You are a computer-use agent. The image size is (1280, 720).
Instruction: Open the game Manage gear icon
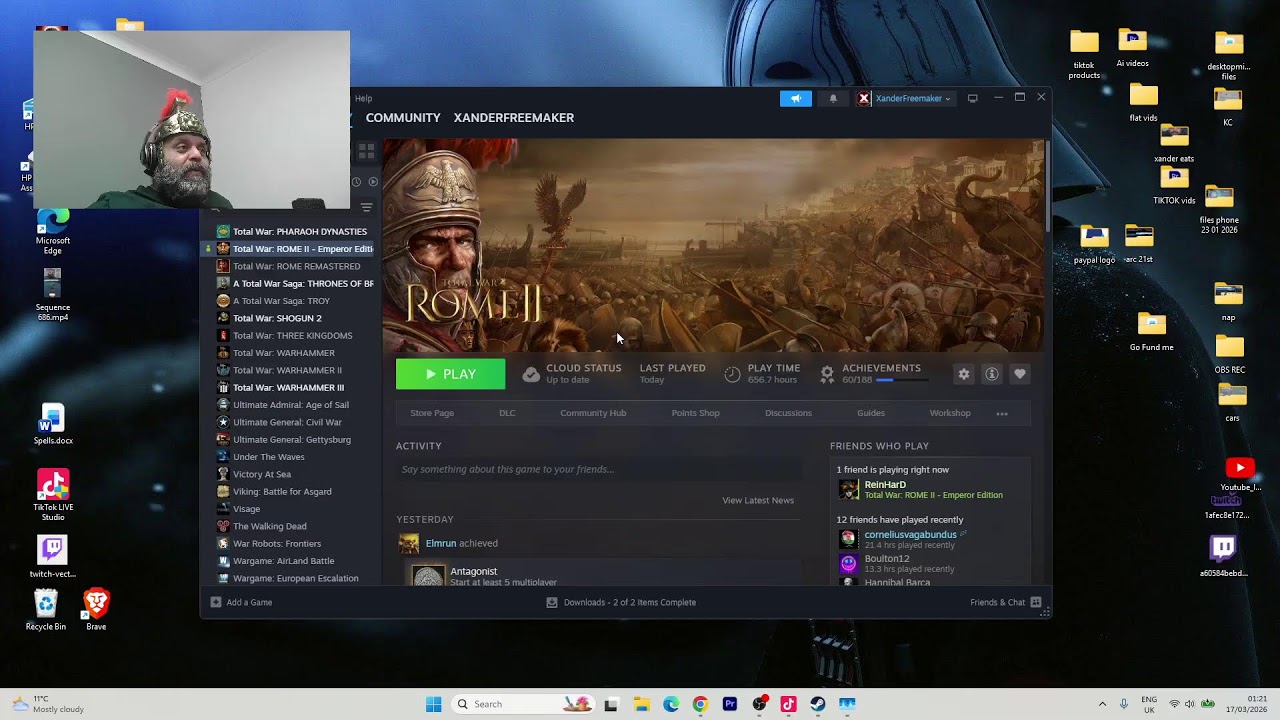point(964,374)
